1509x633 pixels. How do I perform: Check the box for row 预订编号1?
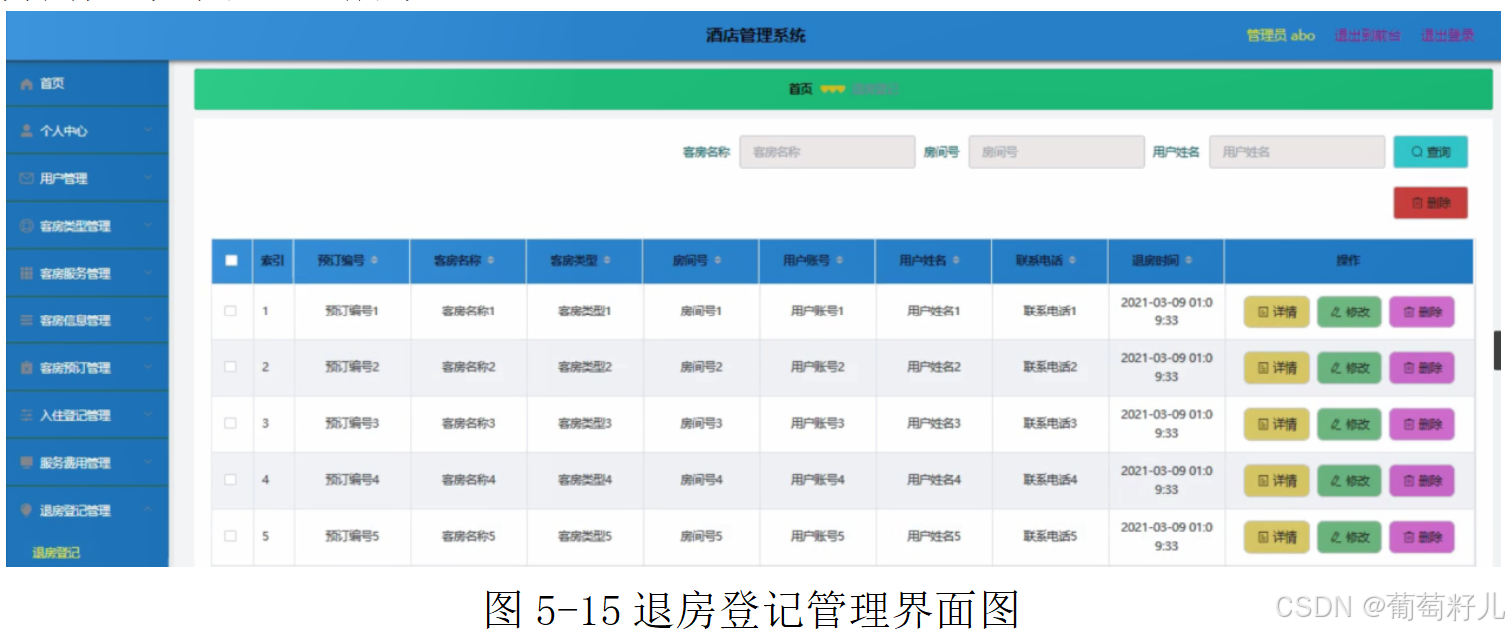[231, 311]
